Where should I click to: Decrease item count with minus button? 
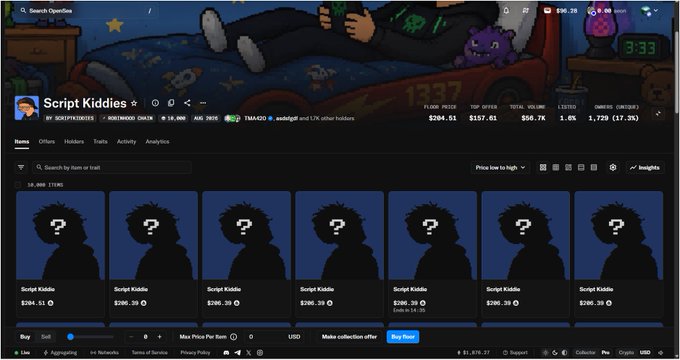pos(131,337)
